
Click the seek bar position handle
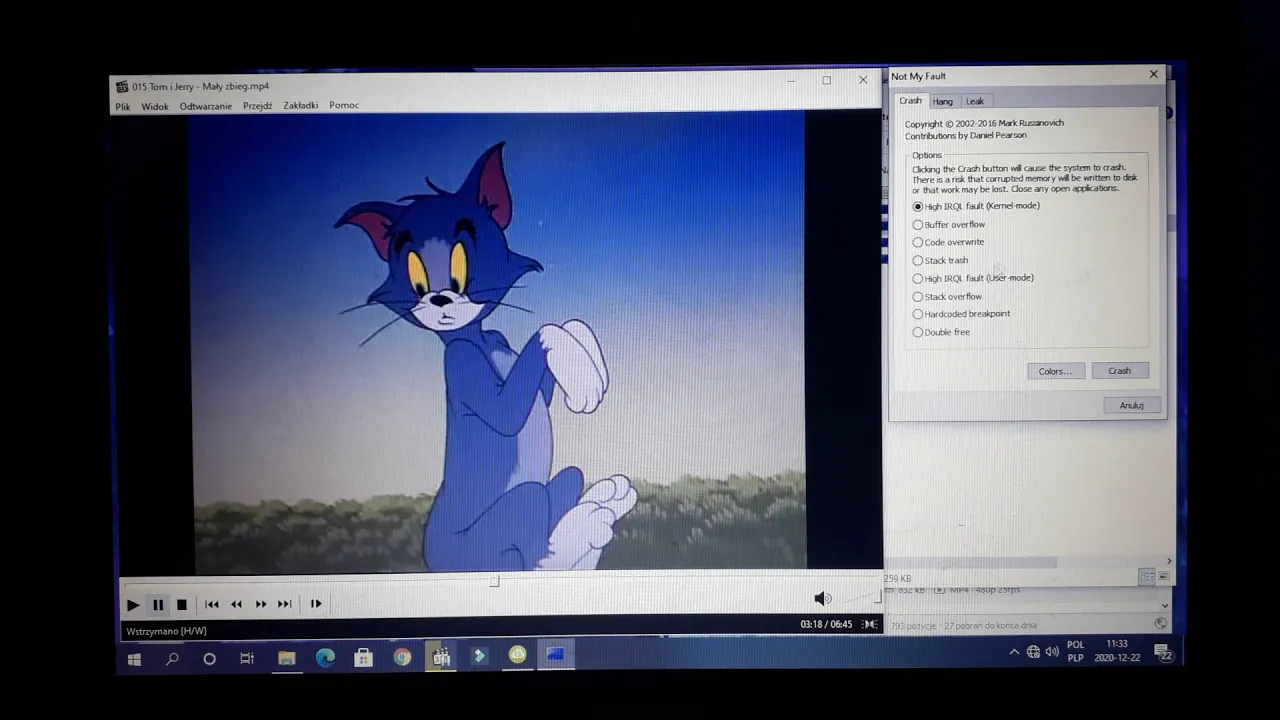494,580
